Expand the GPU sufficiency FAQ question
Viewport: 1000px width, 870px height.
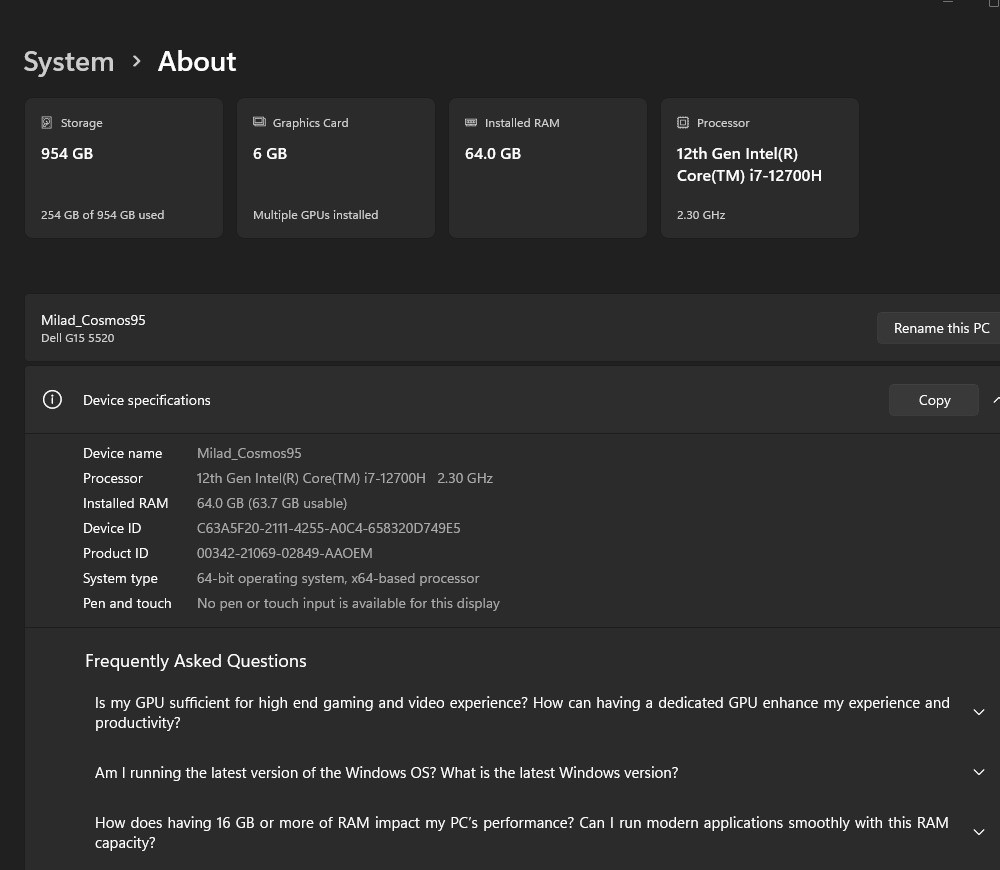pos(979,712)
